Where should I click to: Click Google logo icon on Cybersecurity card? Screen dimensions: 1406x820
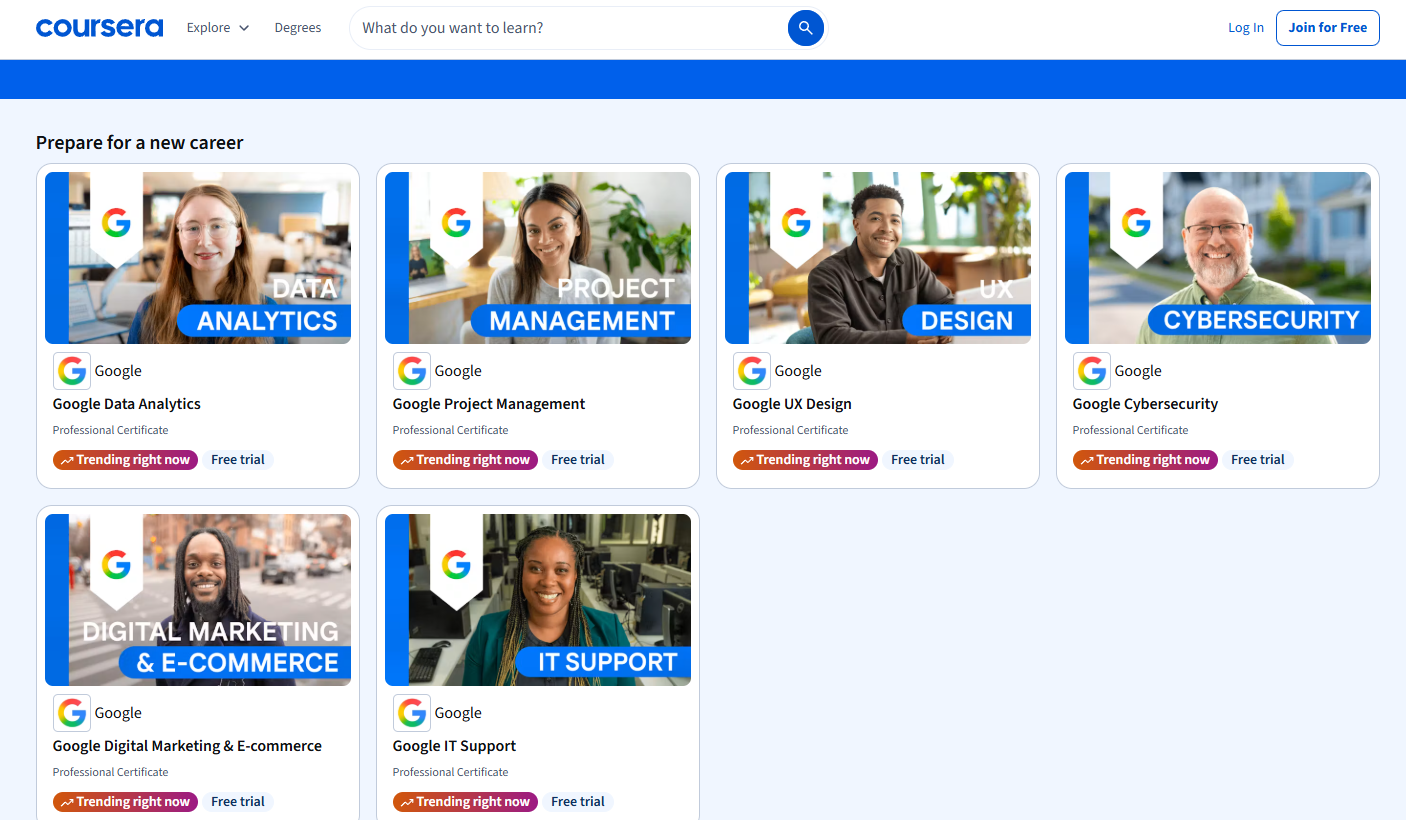pyautogui.click(x=1092, y=371)
